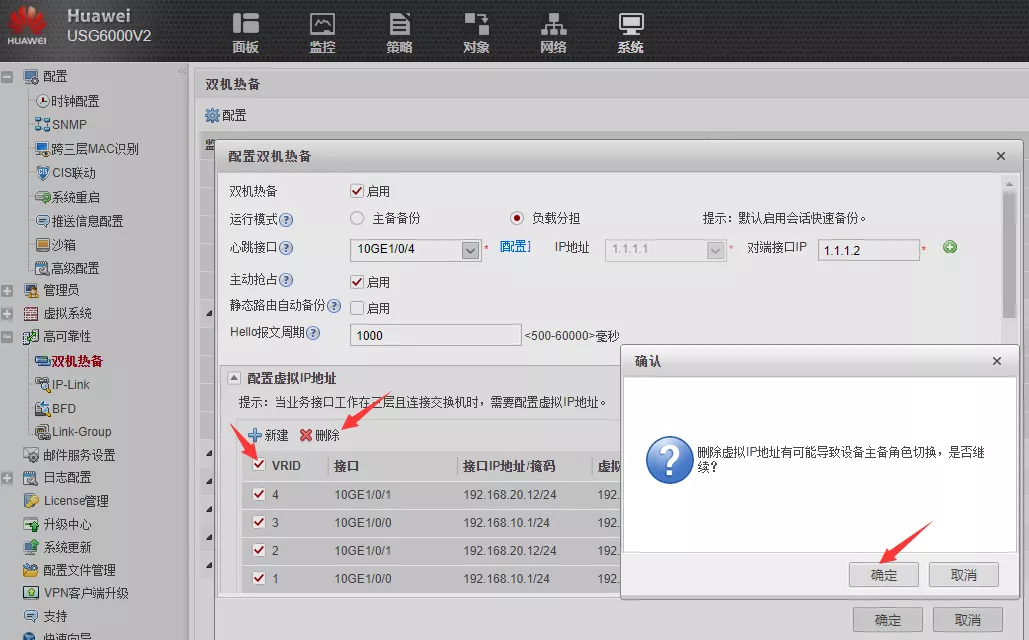
Task: Click the 新建 plus icon
Action: pos(255,436)
